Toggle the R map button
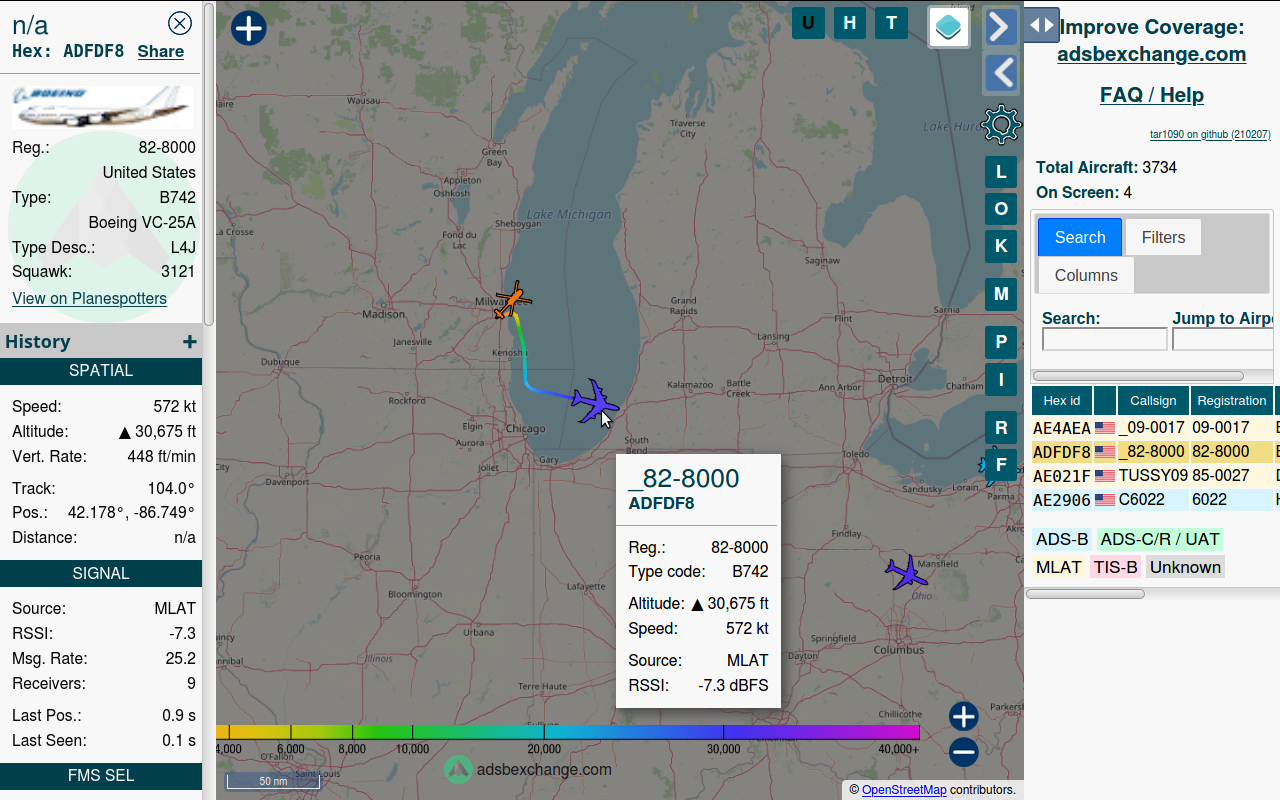Viewport: 1280px width, 800px height. click(x=1001, y=427)
